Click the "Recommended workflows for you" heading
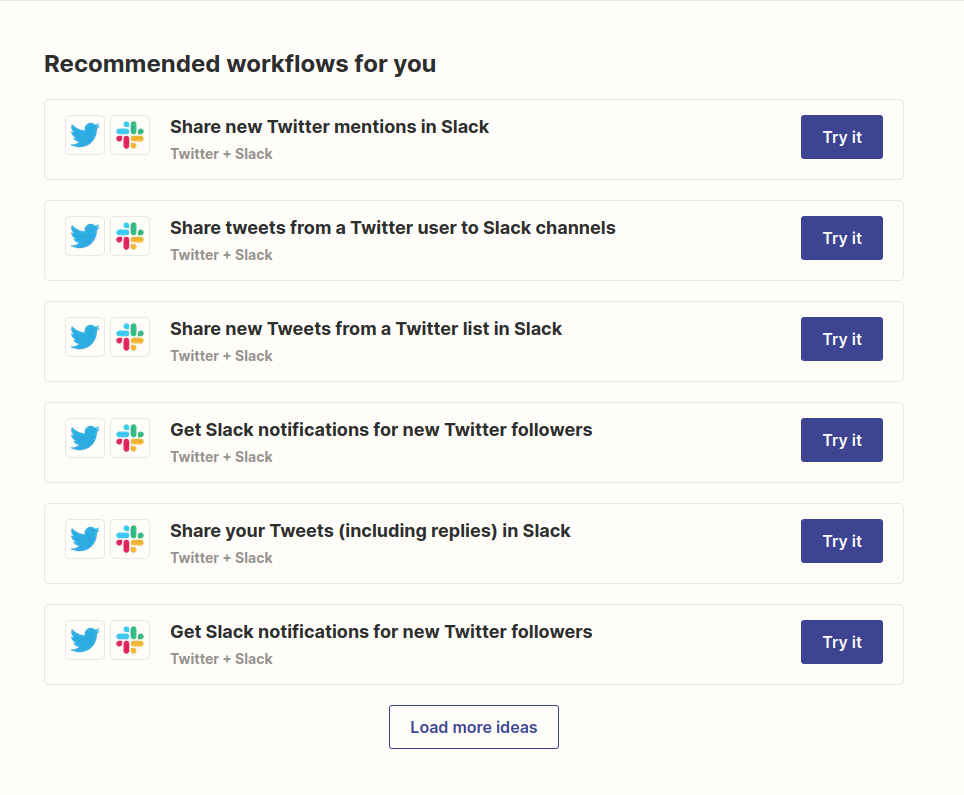The image size is (964, 795). [240, 64]
